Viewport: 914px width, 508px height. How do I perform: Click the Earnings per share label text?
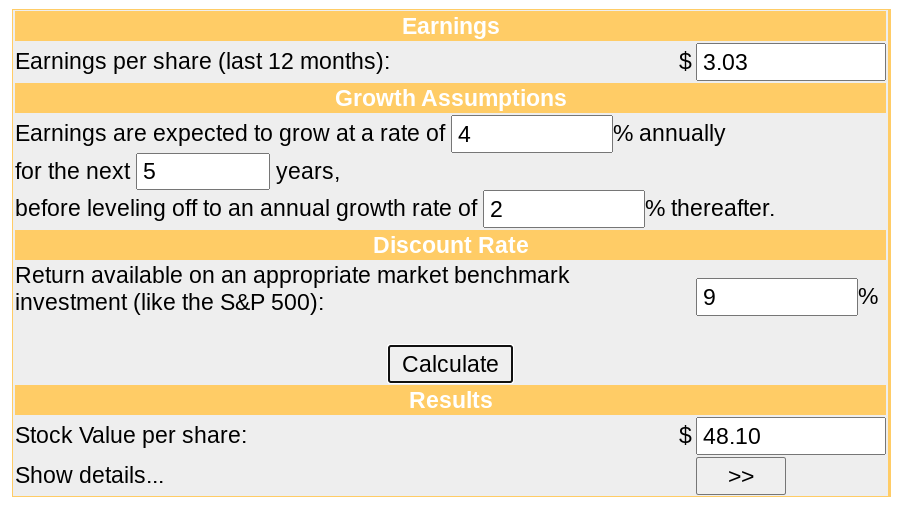coord(202,61)
